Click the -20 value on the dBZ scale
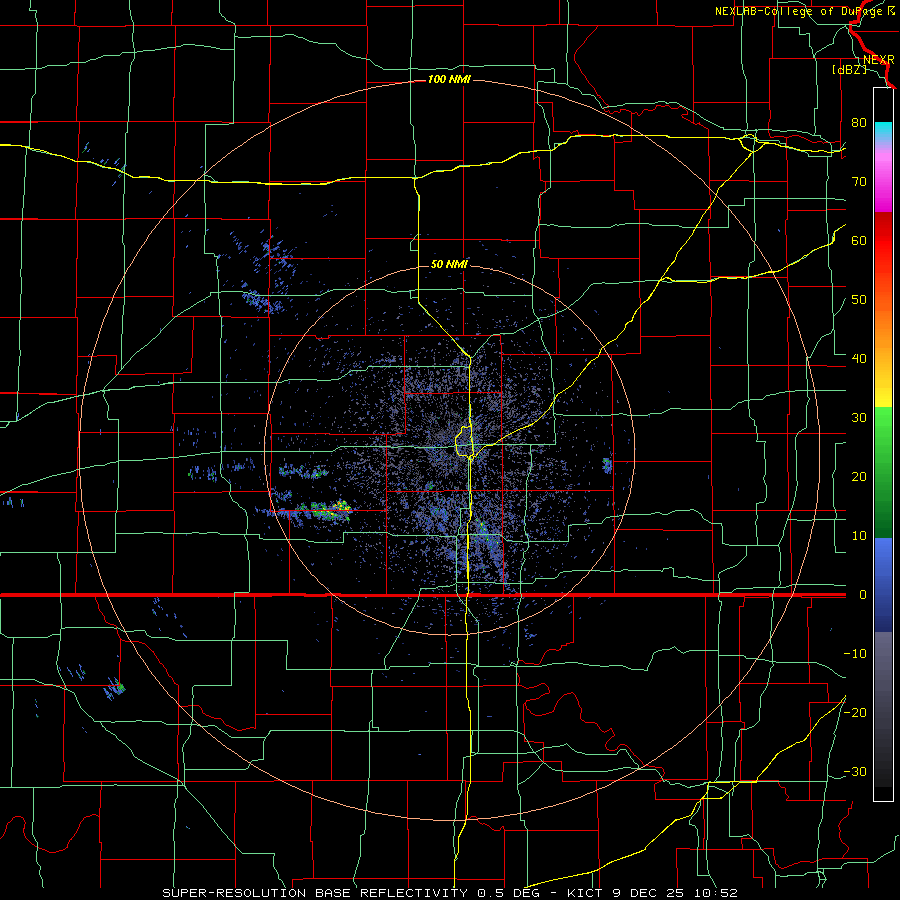The height and width of the screenshot is (900, 900). (x=855, y=712)
